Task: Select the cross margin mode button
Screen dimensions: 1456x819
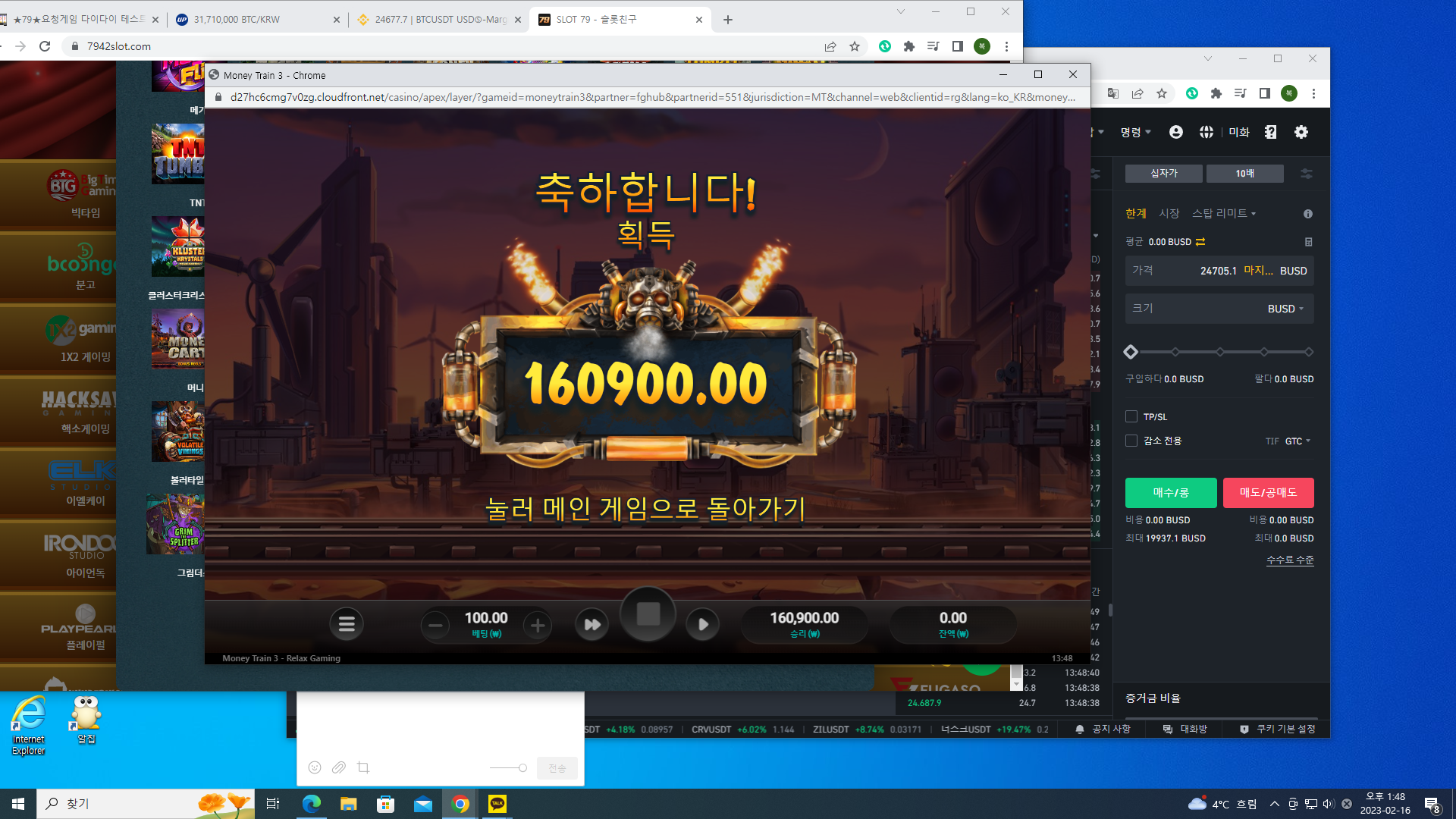Action: tap(1163, 174)
